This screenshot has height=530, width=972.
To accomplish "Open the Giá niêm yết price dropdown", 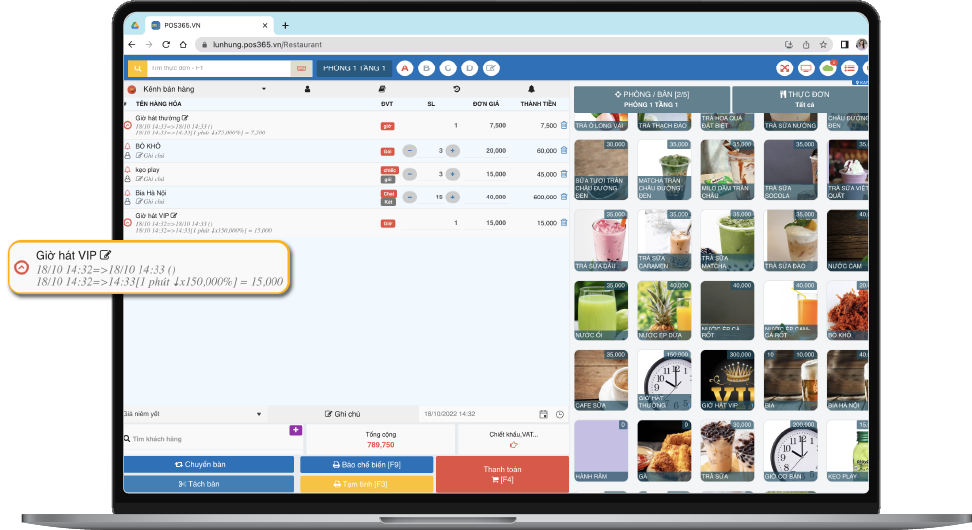I will 193,414.
